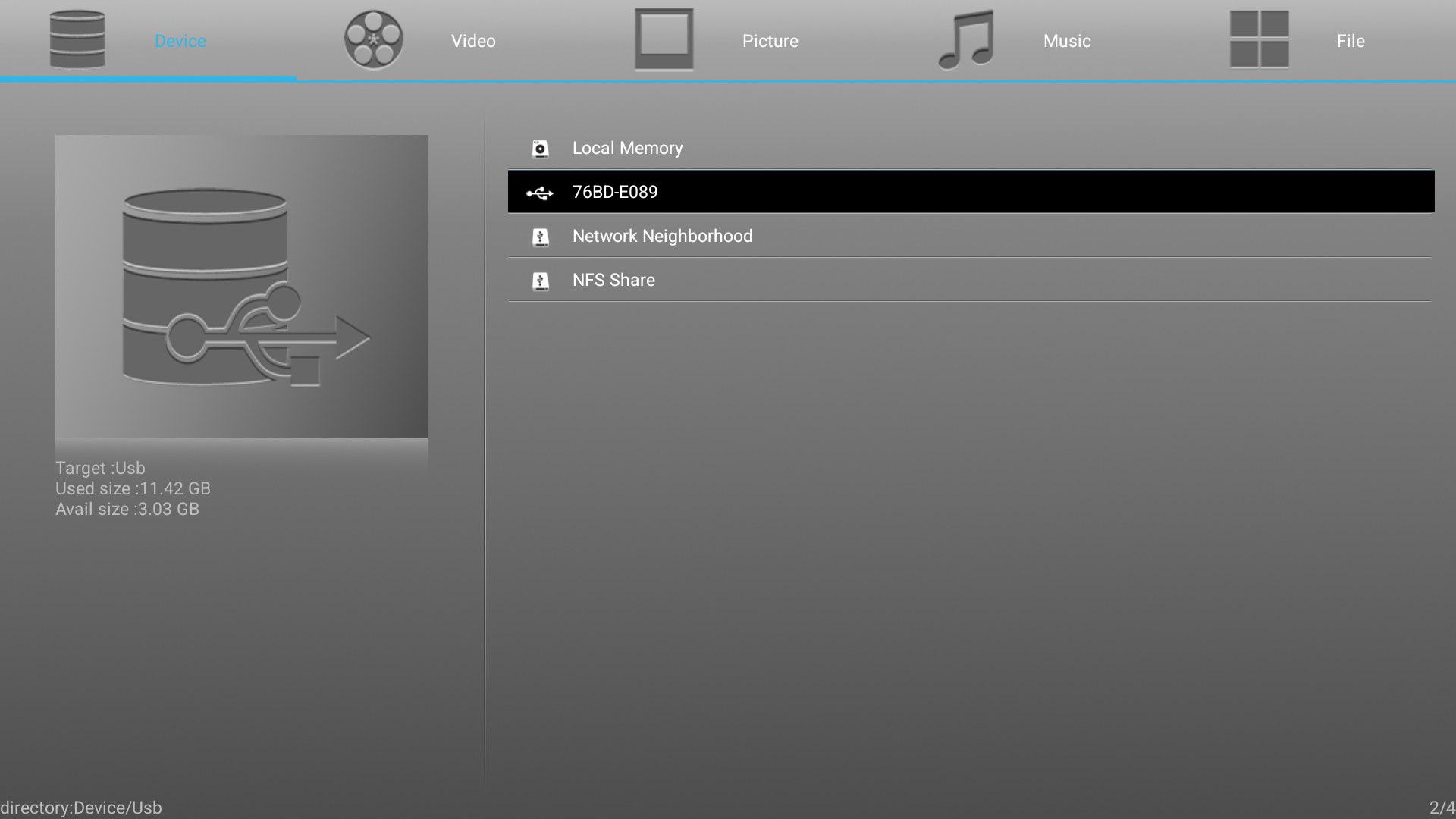Browse Network Neighborhood entry
The height and width of the screenshot is (819, 1456).
coord(662,237)
